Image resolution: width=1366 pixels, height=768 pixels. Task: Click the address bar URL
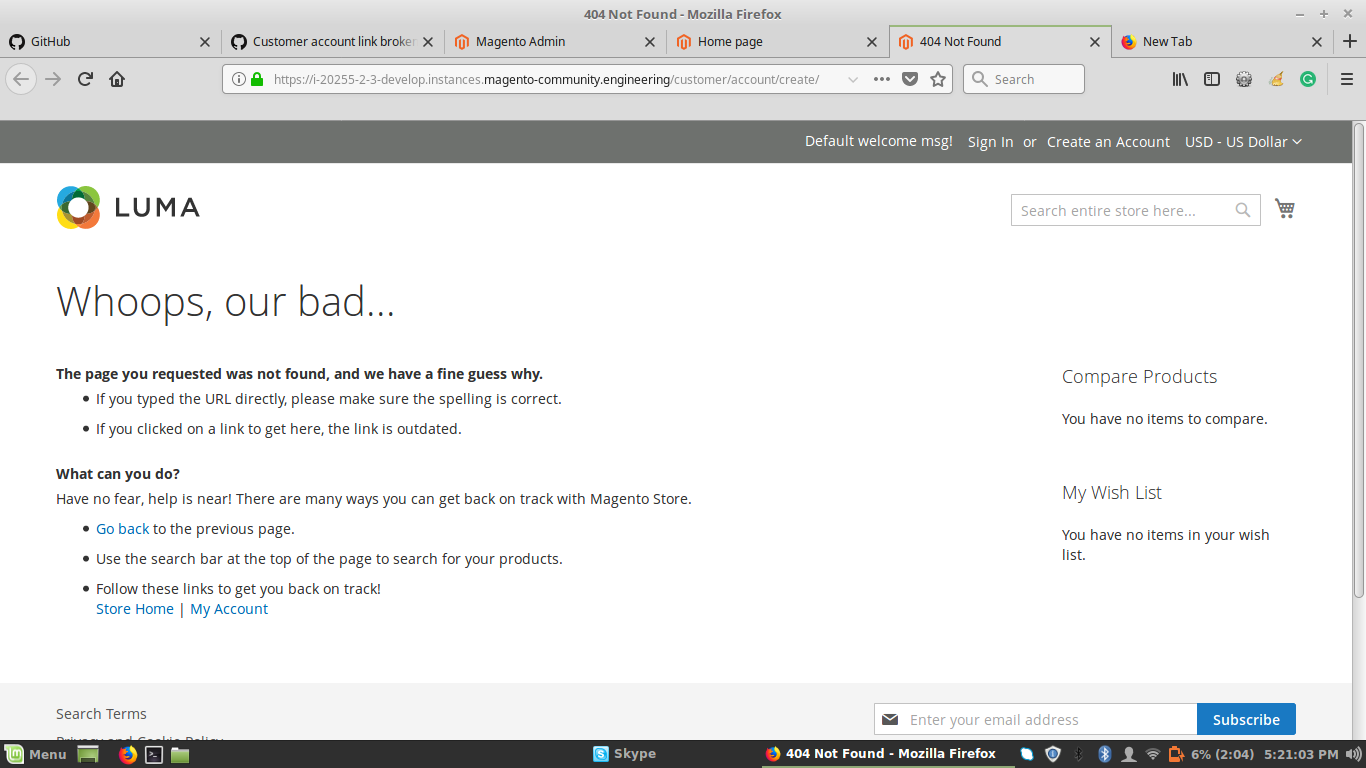point(546,79)
